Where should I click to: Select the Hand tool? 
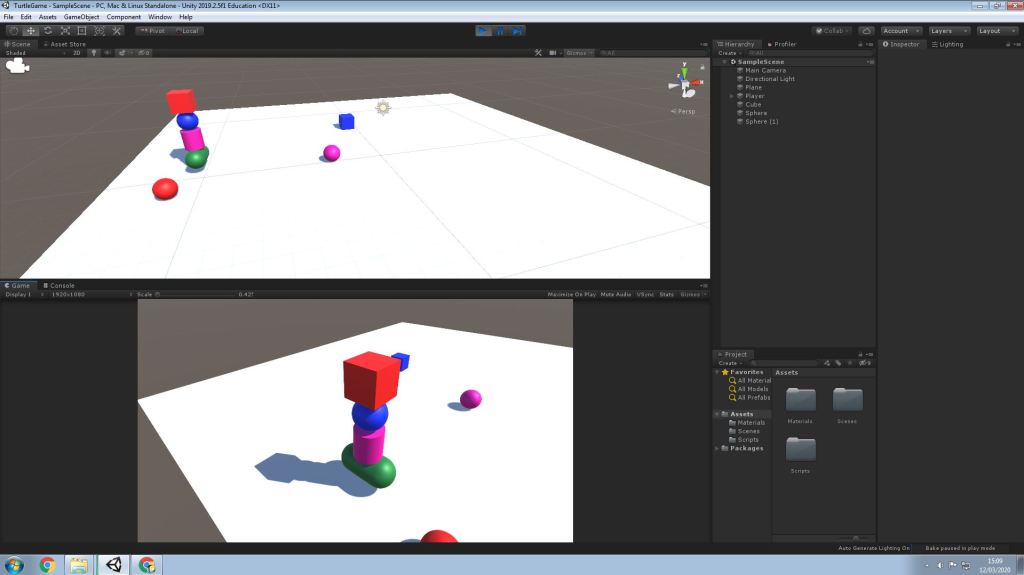point(14,31)
